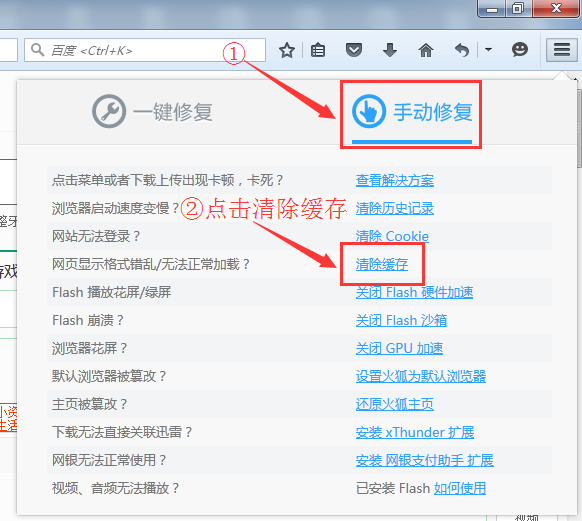
Task: Click the bookmark star icon
Action: (x=287, y=50)
